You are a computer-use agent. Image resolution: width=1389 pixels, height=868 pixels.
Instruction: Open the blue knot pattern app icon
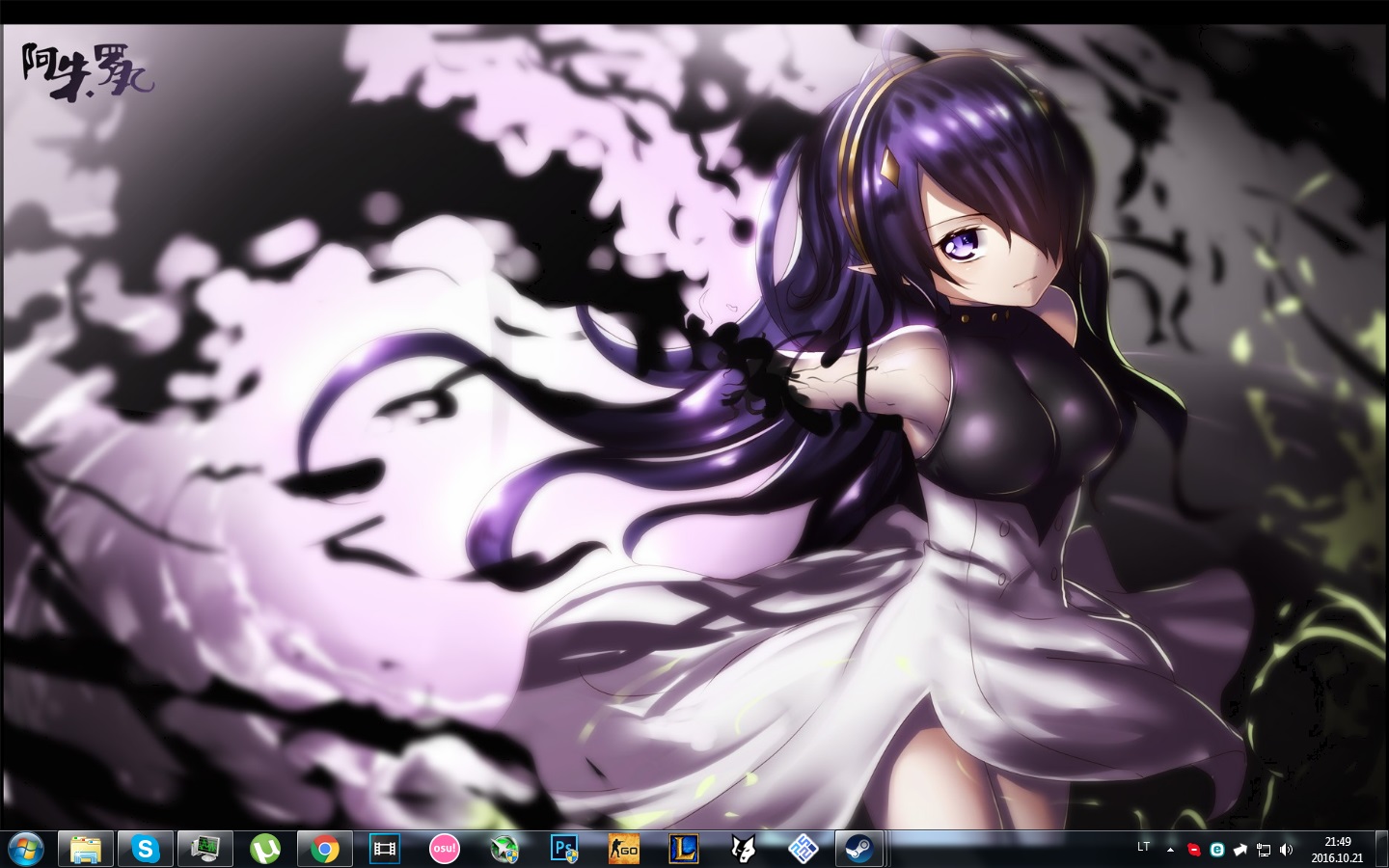[x=803, y=849]
